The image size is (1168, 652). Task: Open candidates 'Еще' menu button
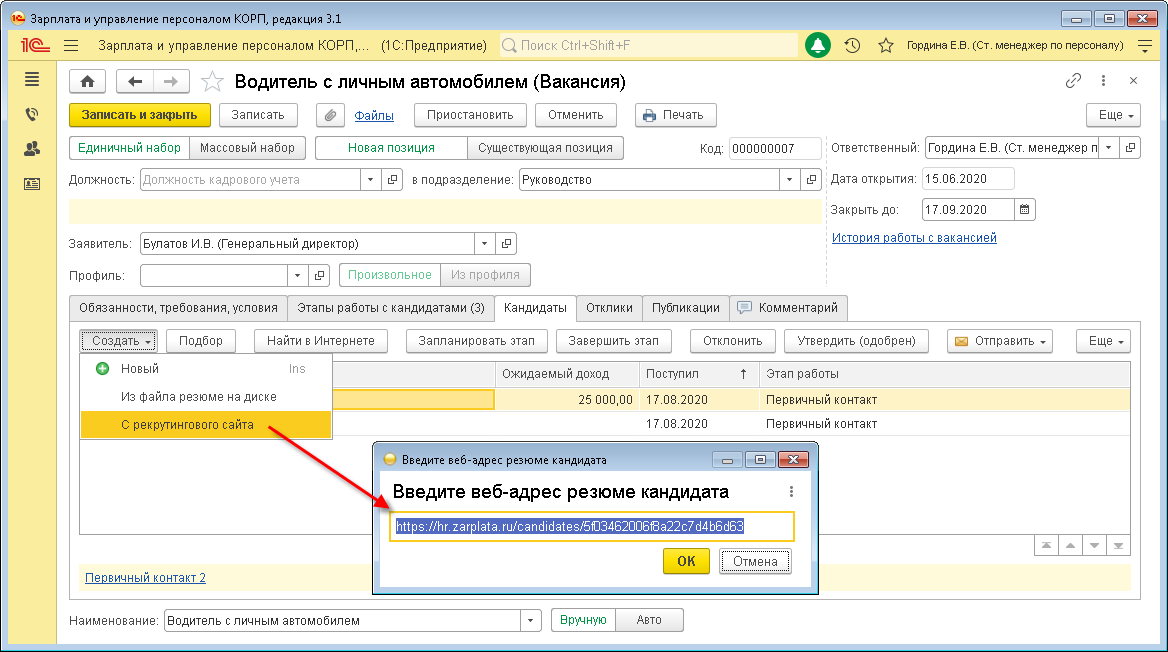coord(1104,341)
